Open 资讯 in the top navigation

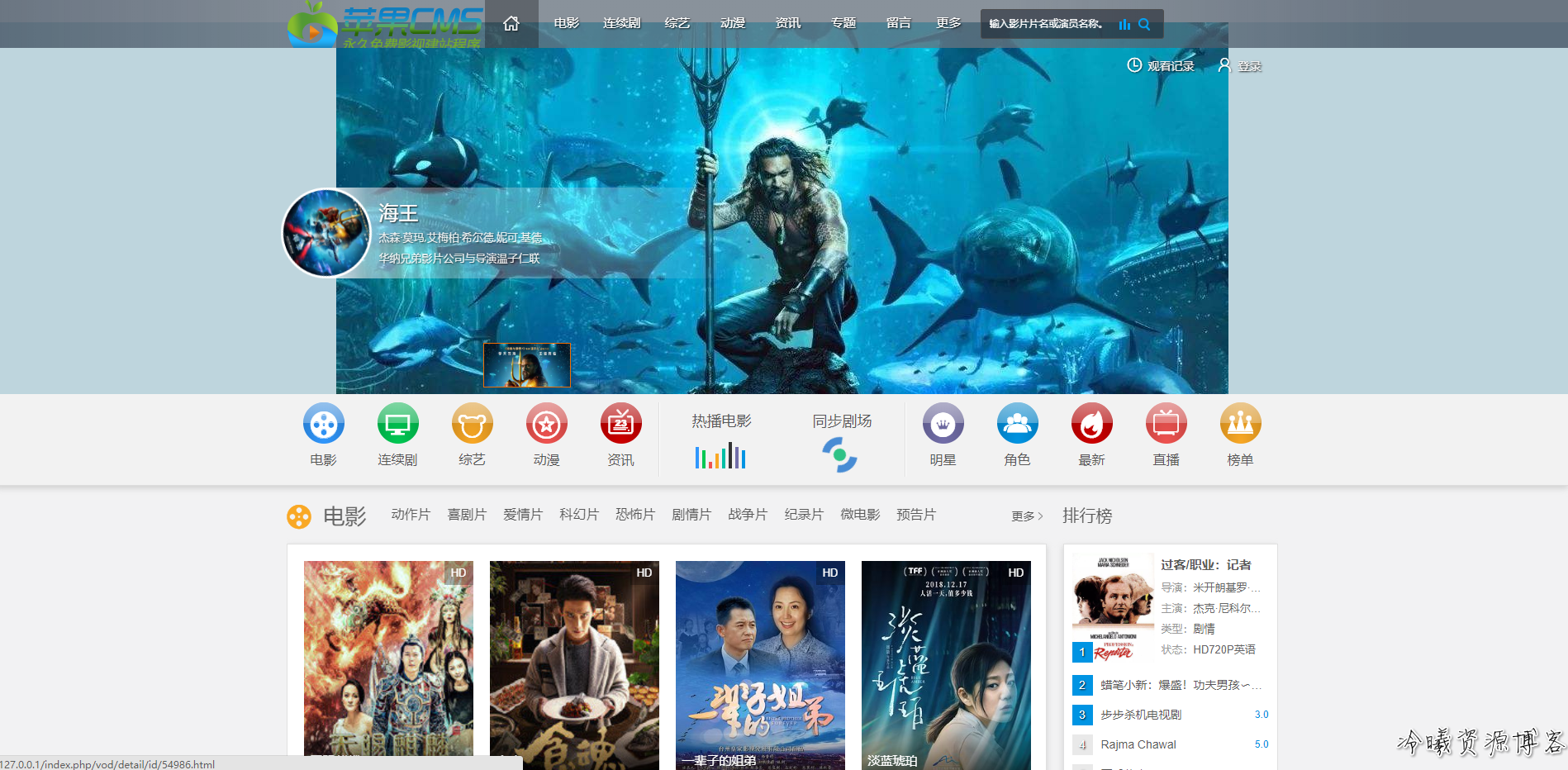pos(788,23)
